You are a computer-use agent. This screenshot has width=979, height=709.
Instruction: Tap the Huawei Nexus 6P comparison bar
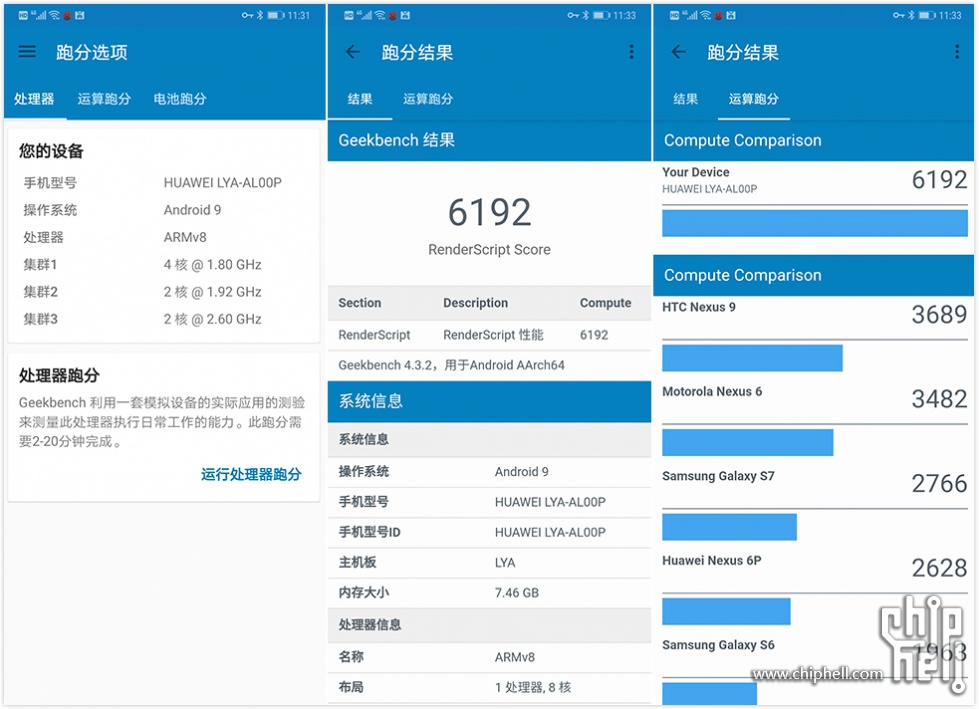pos(726,611)
